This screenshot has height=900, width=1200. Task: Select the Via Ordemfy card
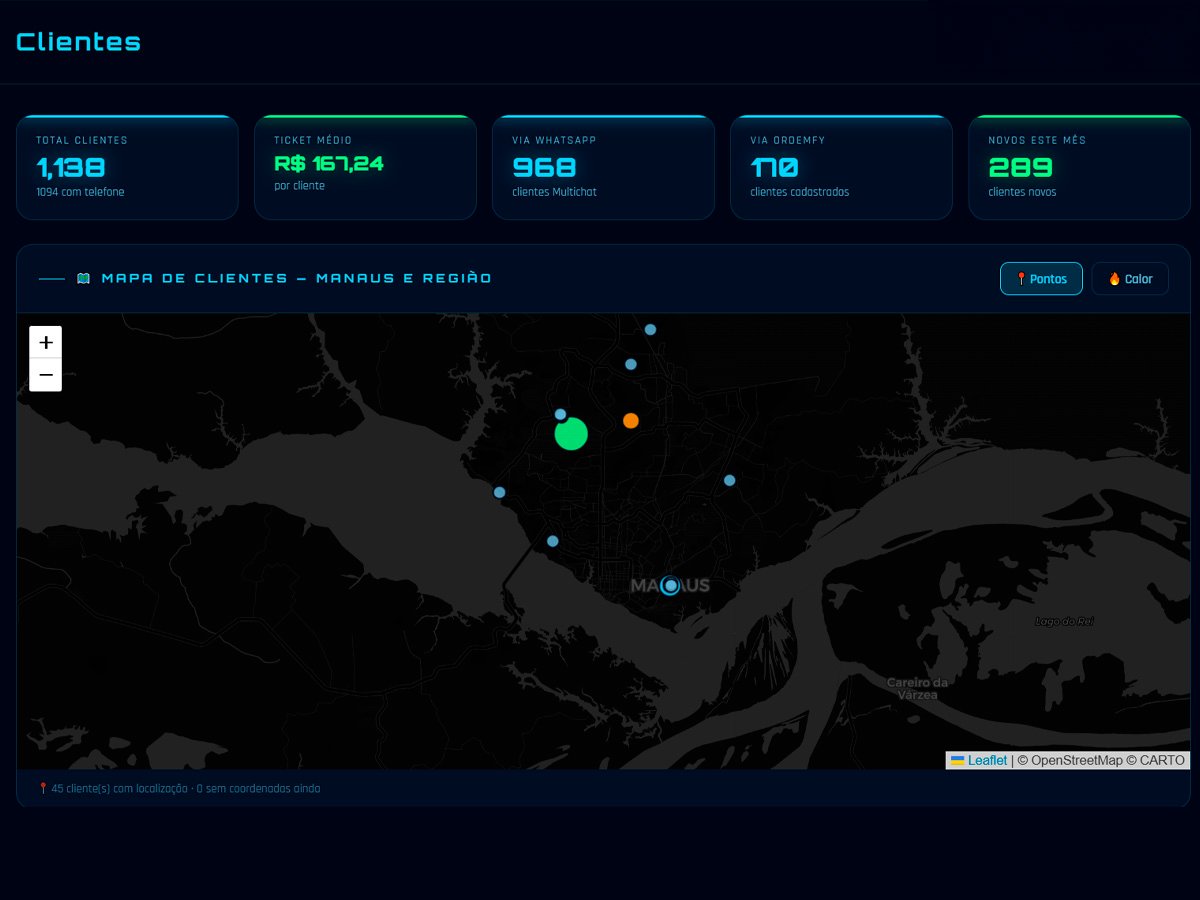click(x=841, y=167)
